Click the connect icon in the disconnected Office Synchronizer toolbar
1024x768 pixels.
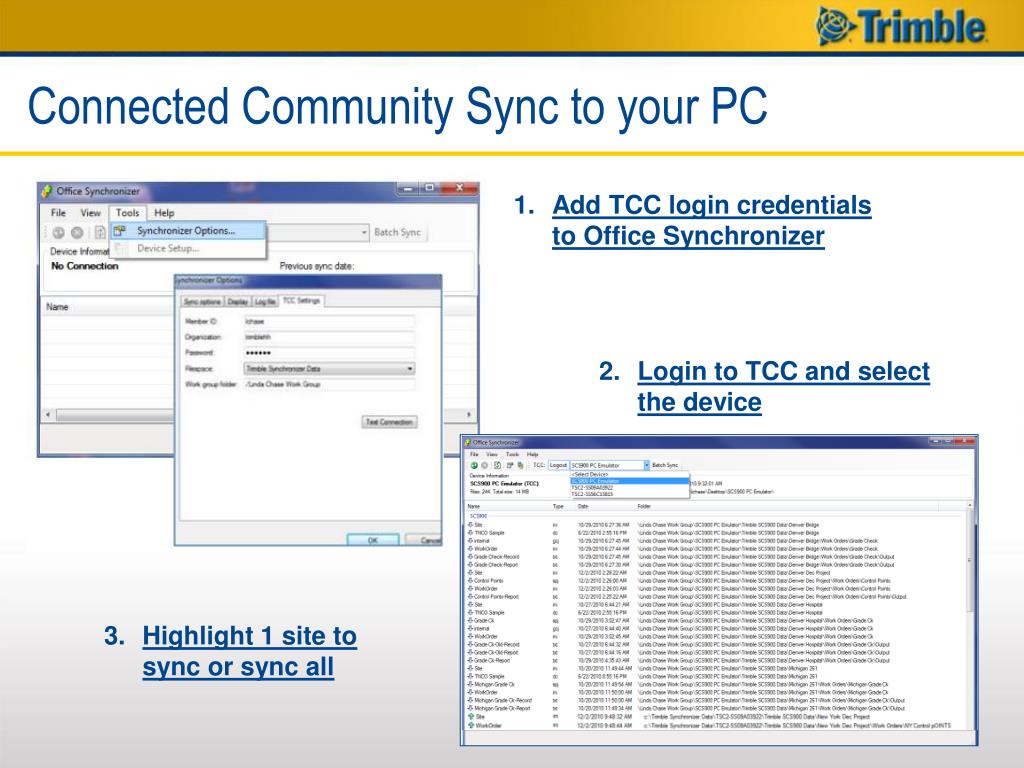(59, 232)
